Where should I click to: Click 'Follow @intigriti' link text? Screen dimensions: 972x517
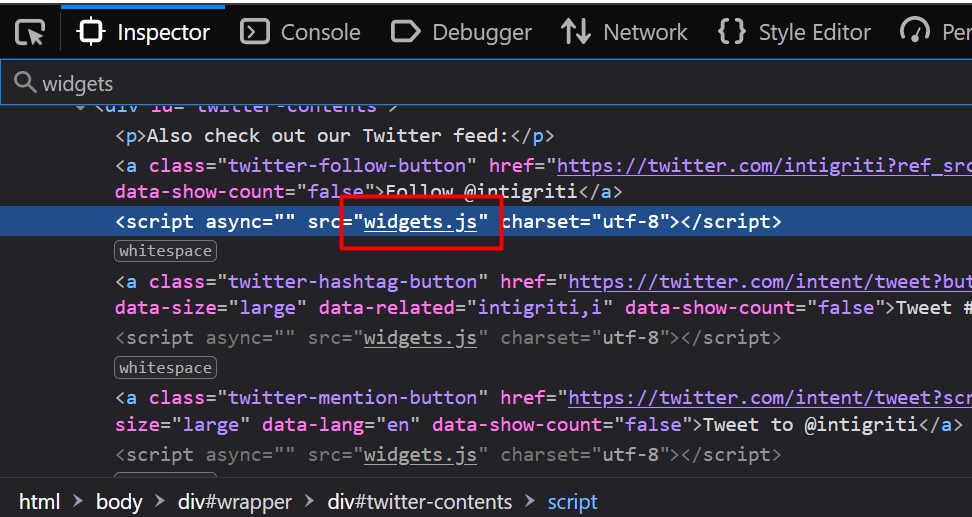coord(482,192)
